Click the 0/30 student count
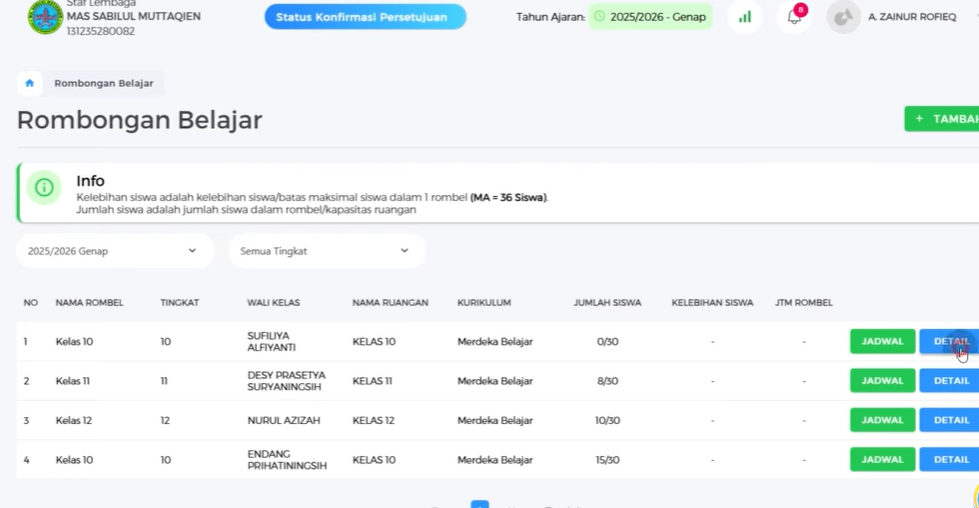 (608, 342)
